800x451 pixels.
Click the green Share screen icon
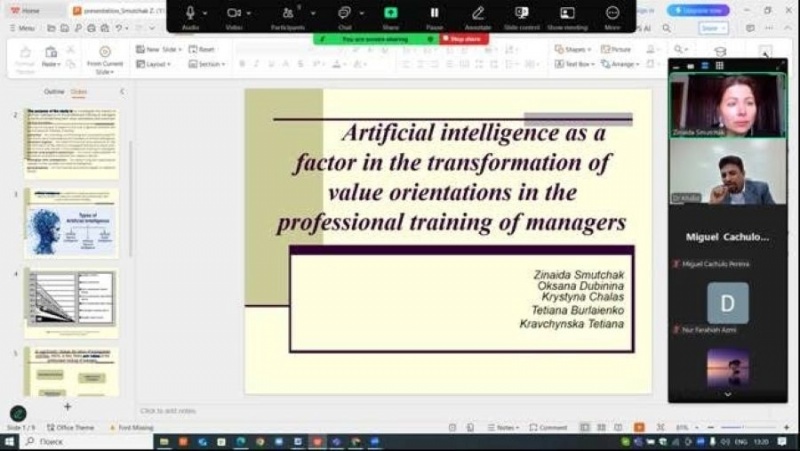(390, 13)
